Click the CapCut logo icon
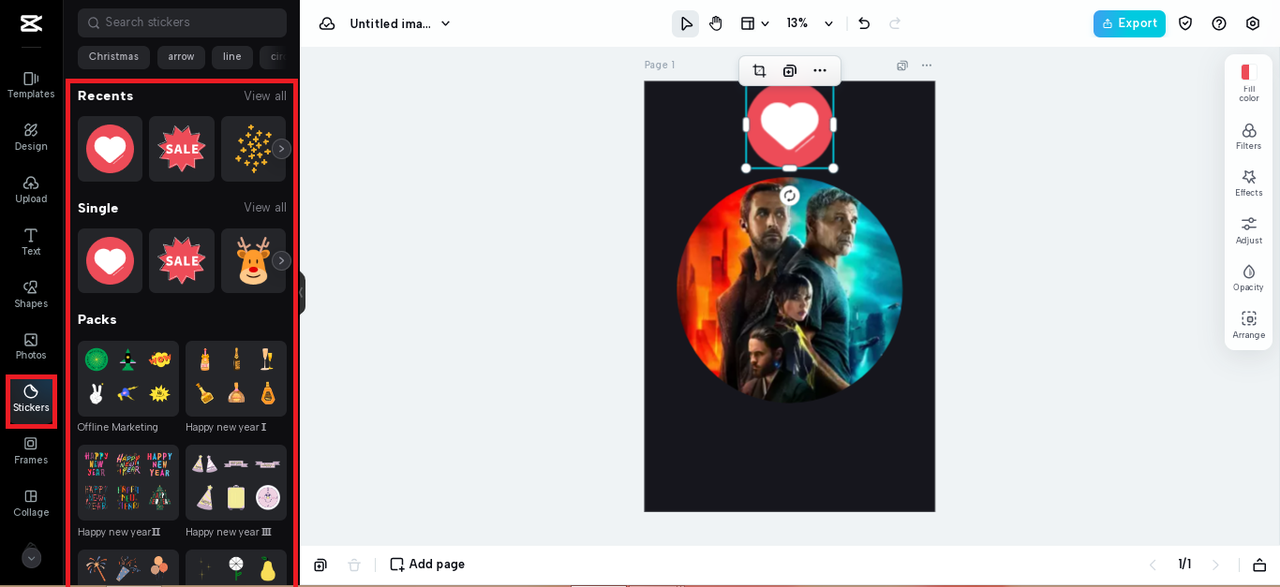1280x587 pixels. (x=31, y=23)
